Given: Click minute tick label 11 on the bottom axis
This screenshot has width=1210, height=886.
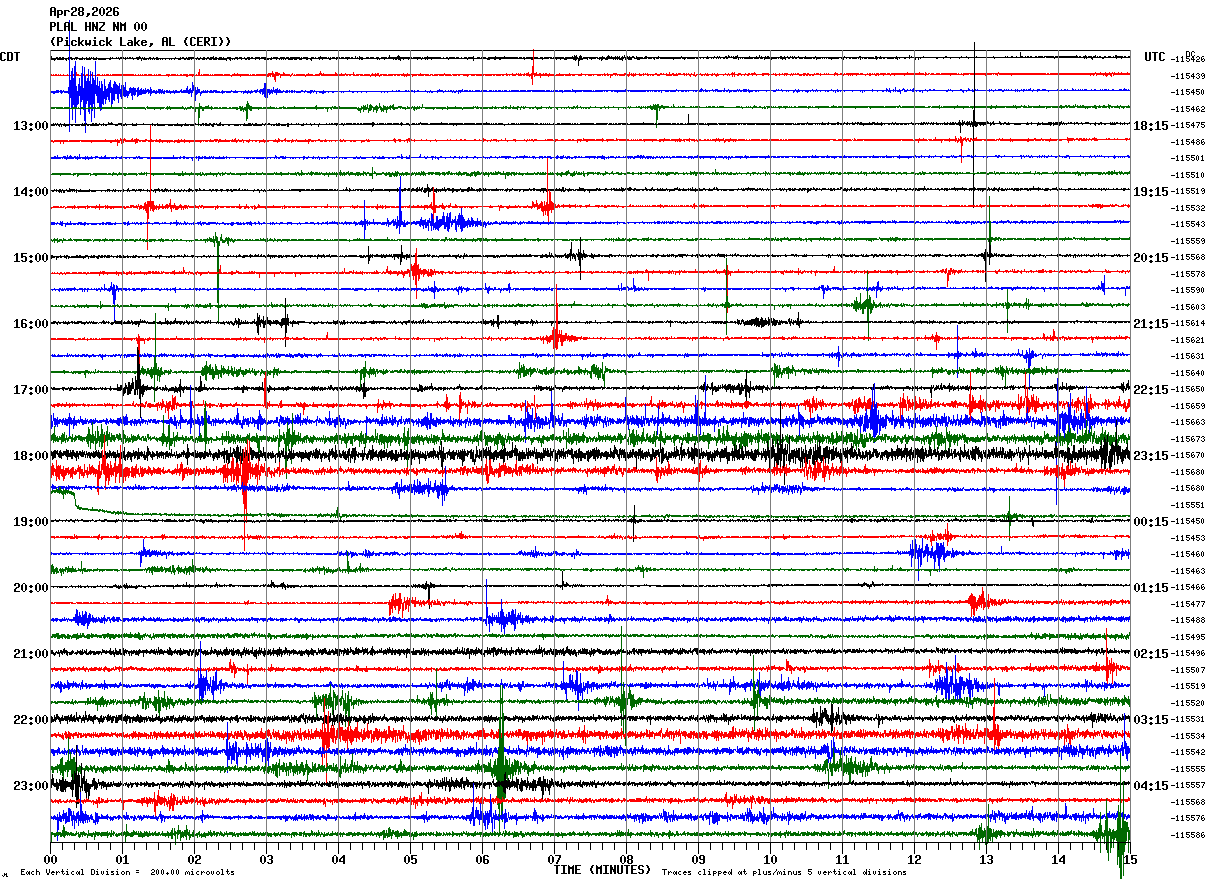Looking at the screenshot, I should pos(842,860).
